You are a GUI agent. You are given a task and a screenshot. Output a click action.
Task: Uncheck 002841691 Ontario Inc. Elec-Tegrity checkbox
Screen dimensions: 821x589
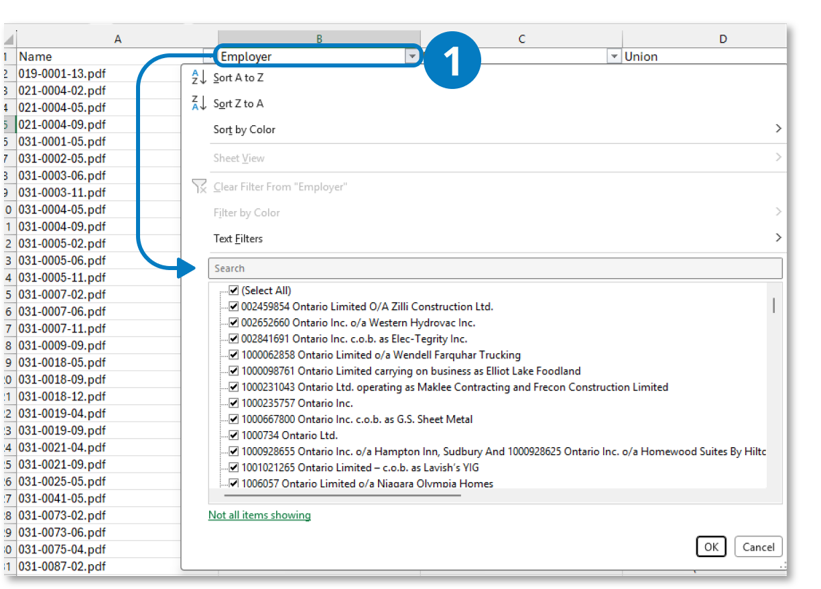tap(234, 339)
